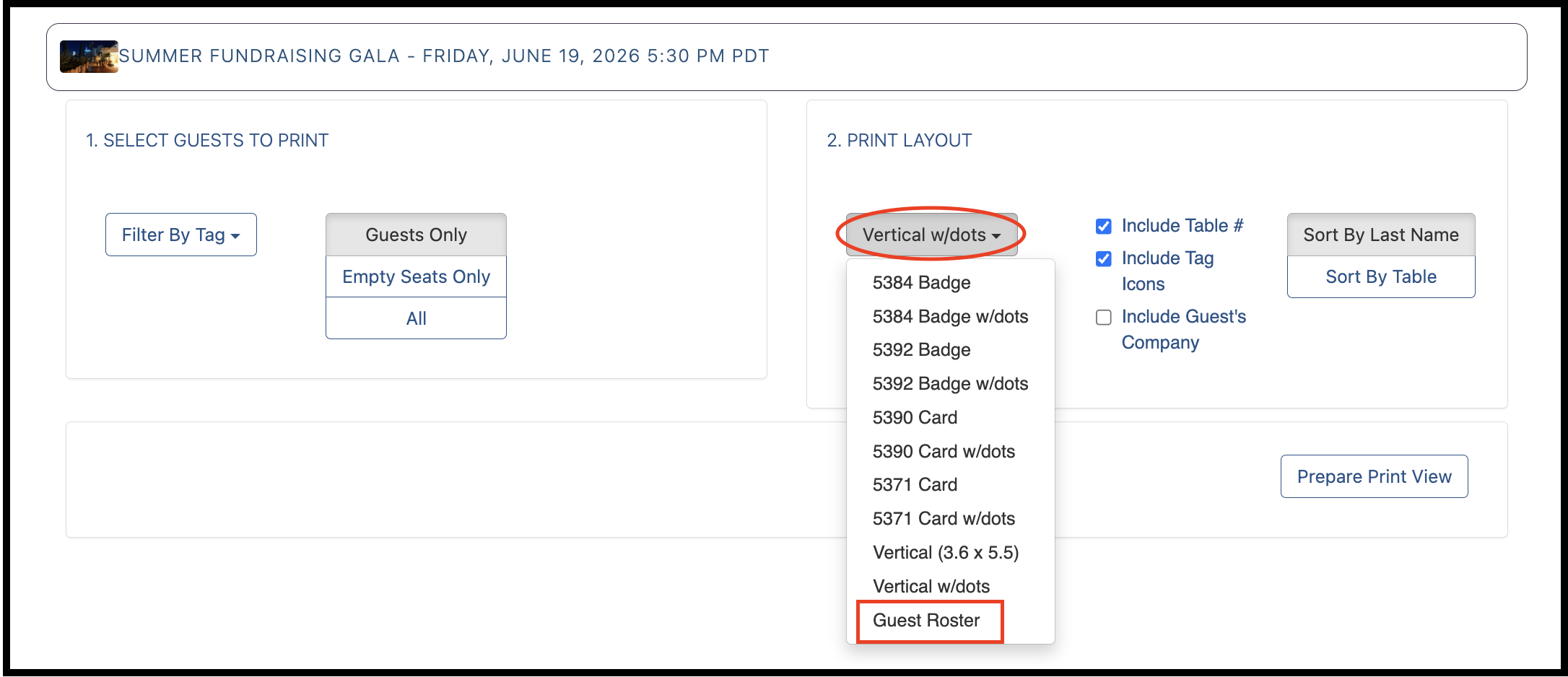Click the gala event thumbnail image
This screenshot has height=677, width=1568.
(x=89, y=56)
